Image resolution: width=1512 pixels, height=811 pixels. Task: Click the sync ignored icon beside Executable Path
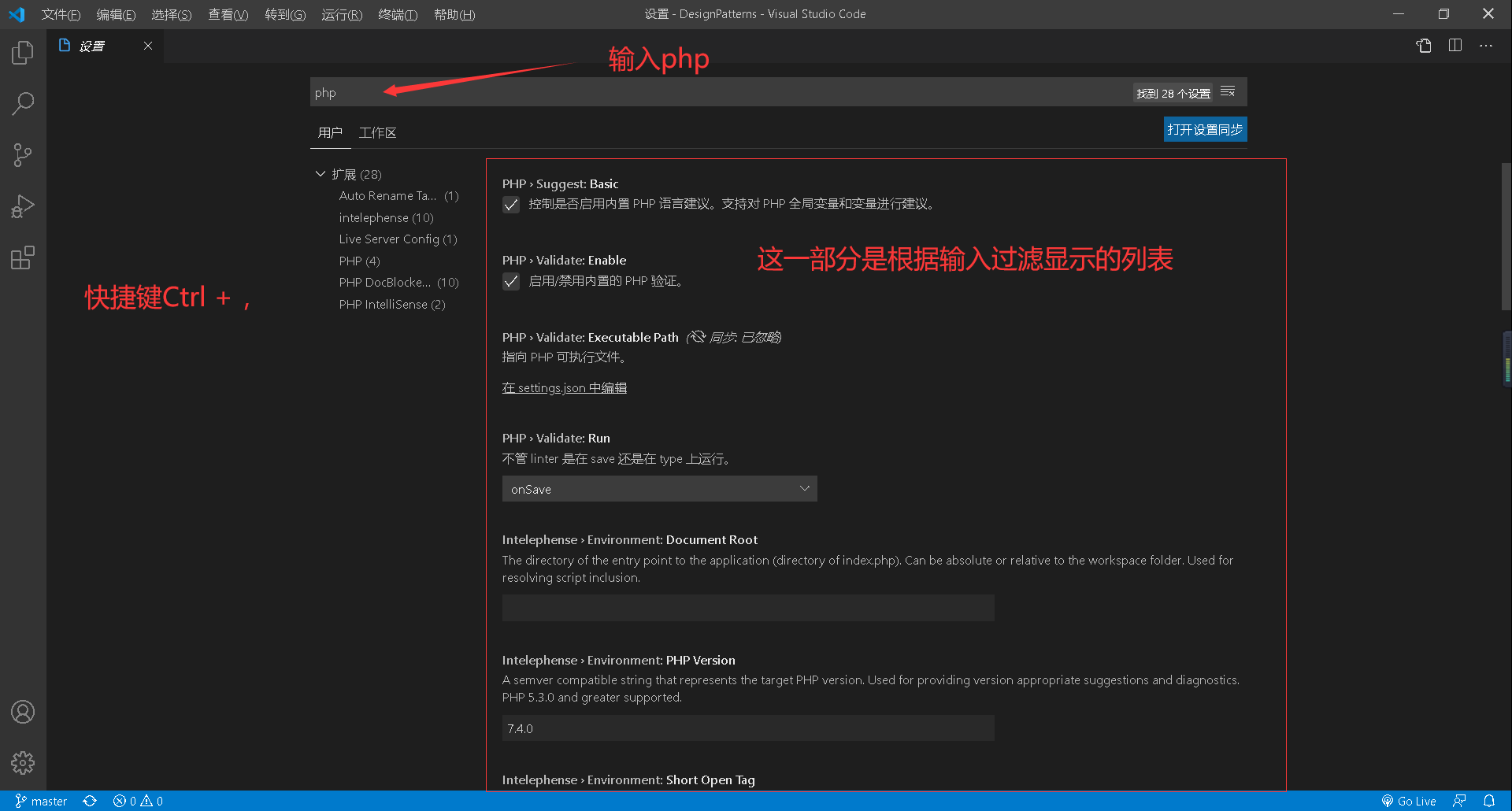pyautogui.click(x=697, y=337)
